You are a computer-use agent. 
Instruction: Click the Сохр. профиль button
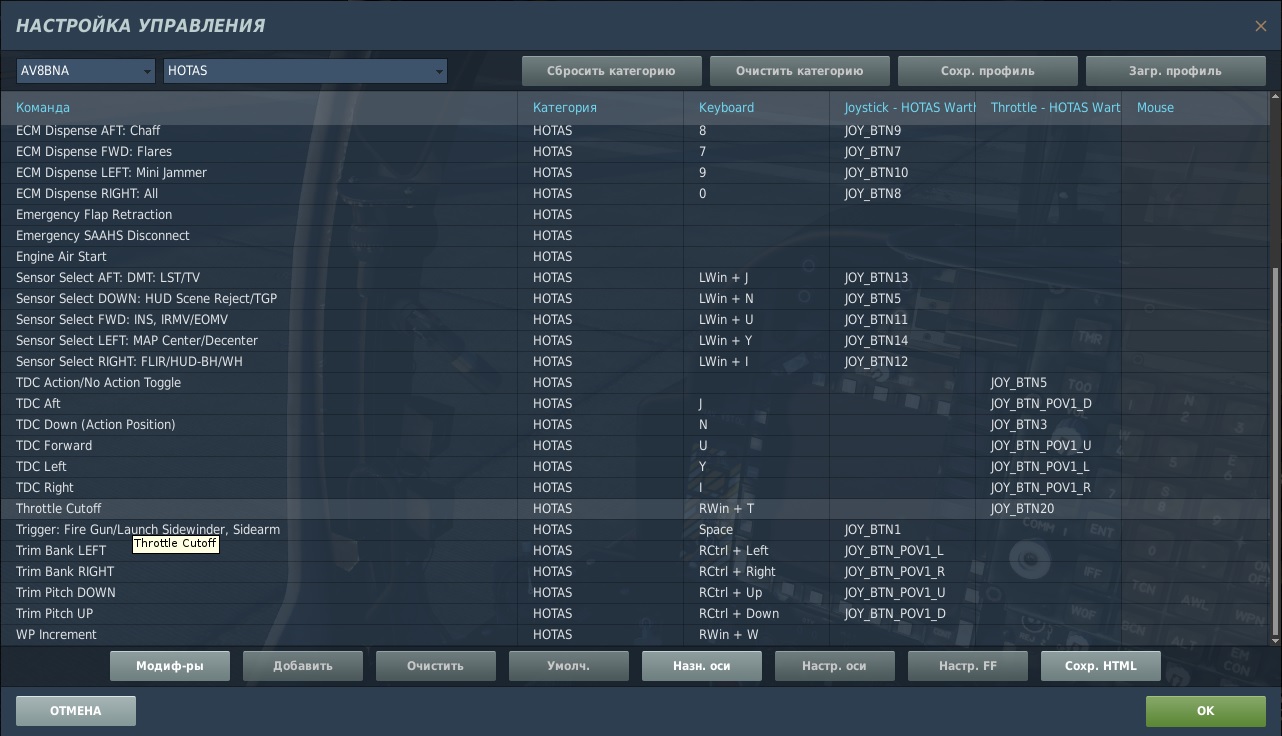coord(987,71)
